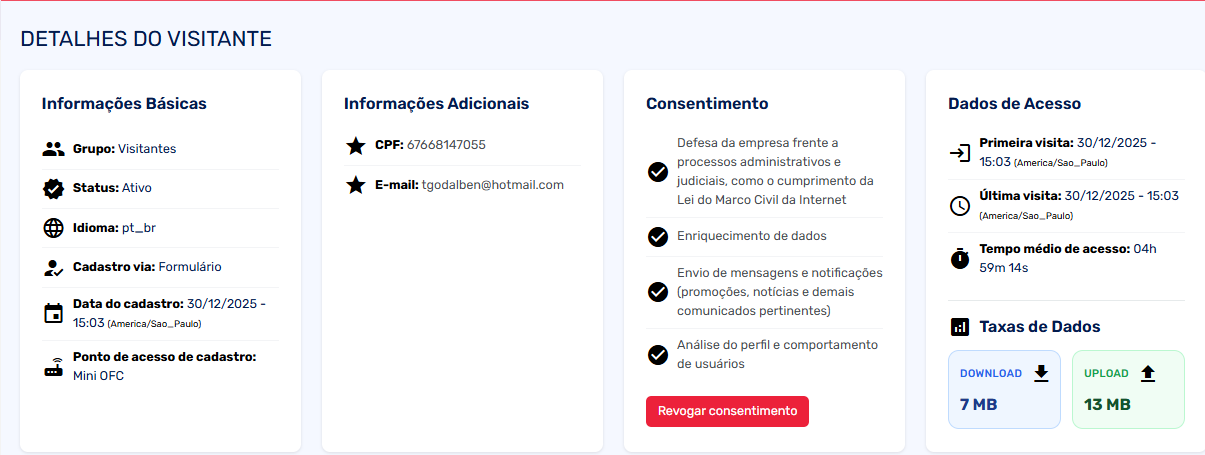Click the Tempo médio stopwatch icon
Image resolution: width=1205 pixels, height=455 pixels.
pos(960,258)
